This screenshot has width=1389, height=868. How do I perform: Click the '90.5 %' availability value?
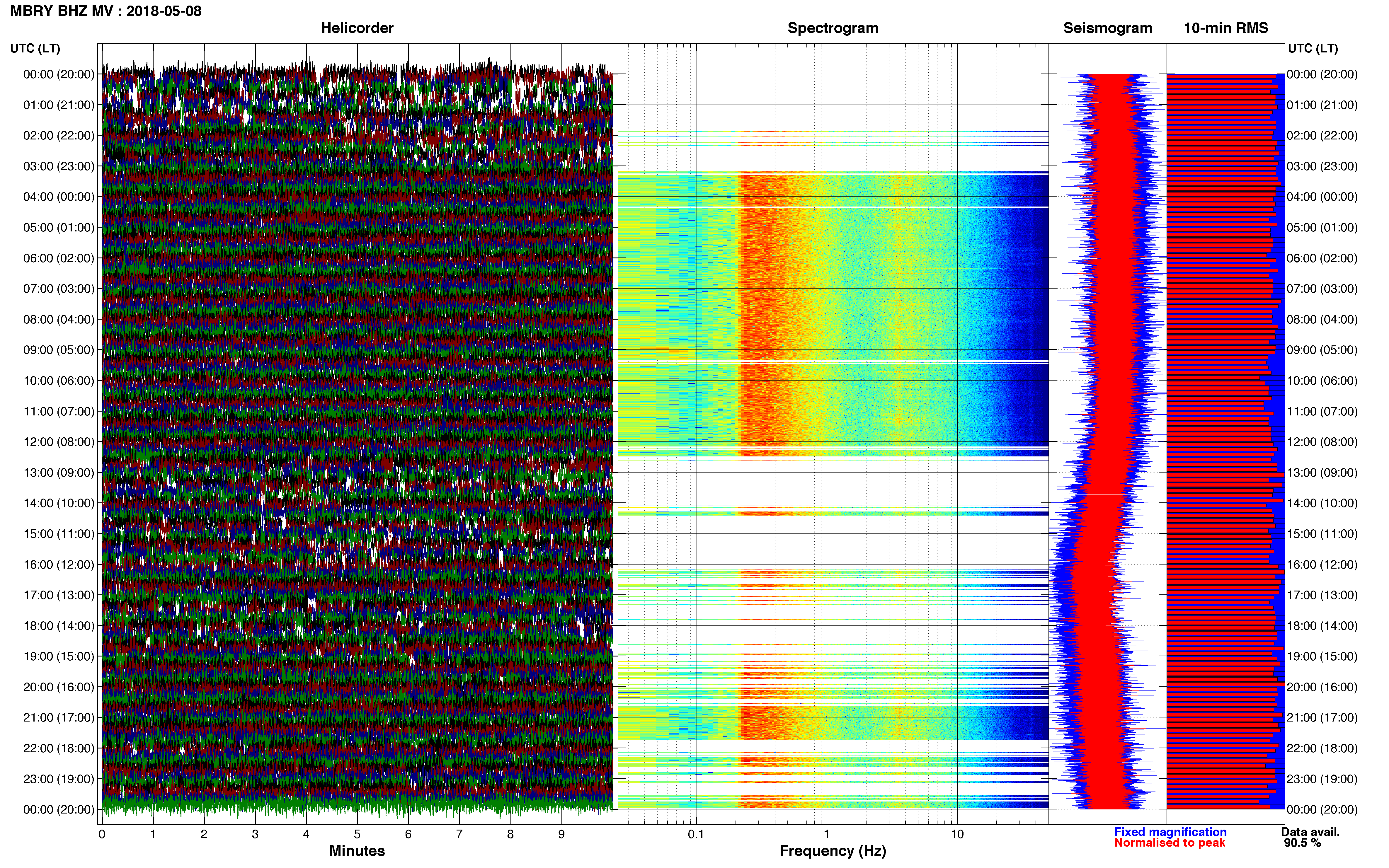[x=1303, y=843]
